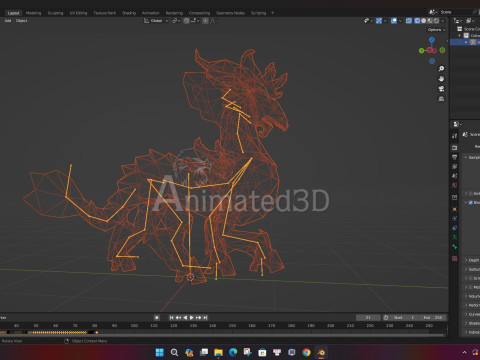Open the Compositing workspace tab
480x360 pixels.
[199, 13]
